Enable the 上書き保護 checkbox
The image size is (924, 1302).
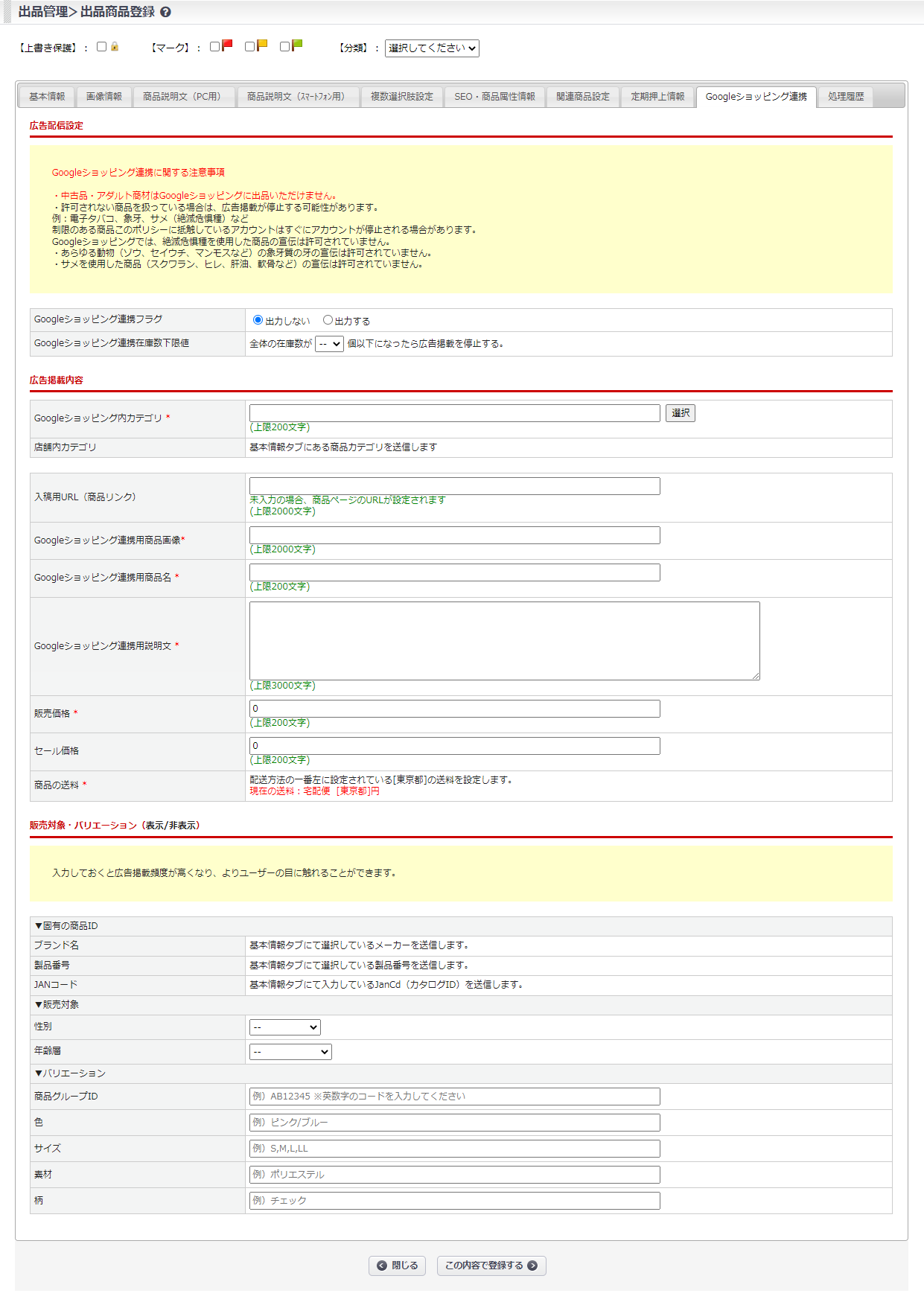click(102, 47)
